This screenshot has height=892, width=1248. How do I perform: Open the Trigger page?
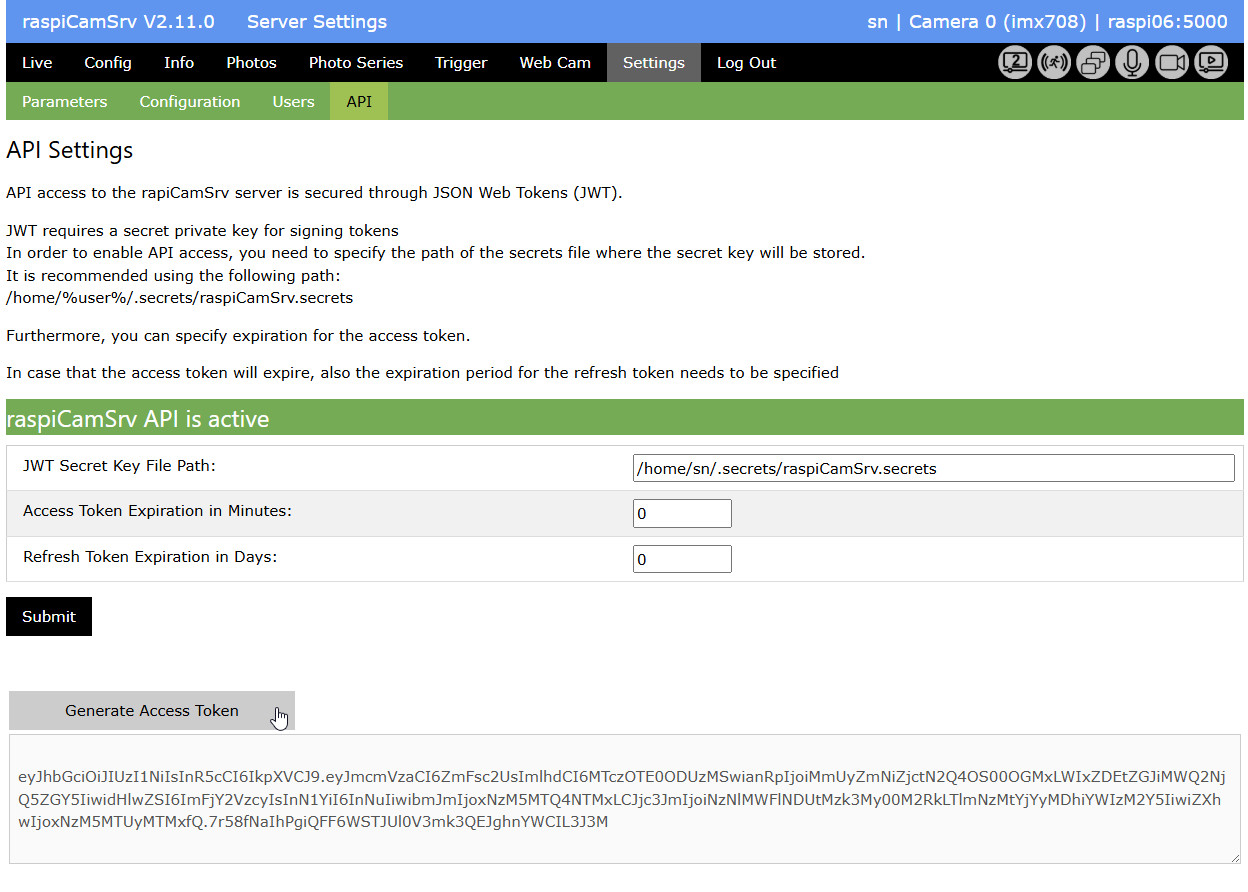460,62
